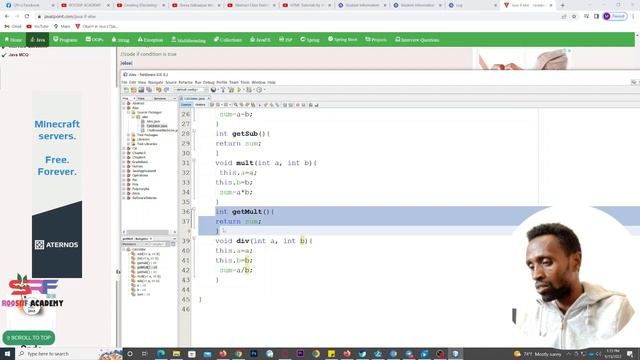Screen dimensions: 640x360
Task: Launch Microsoft Edge from the taskbar
Action: point(161,354)
